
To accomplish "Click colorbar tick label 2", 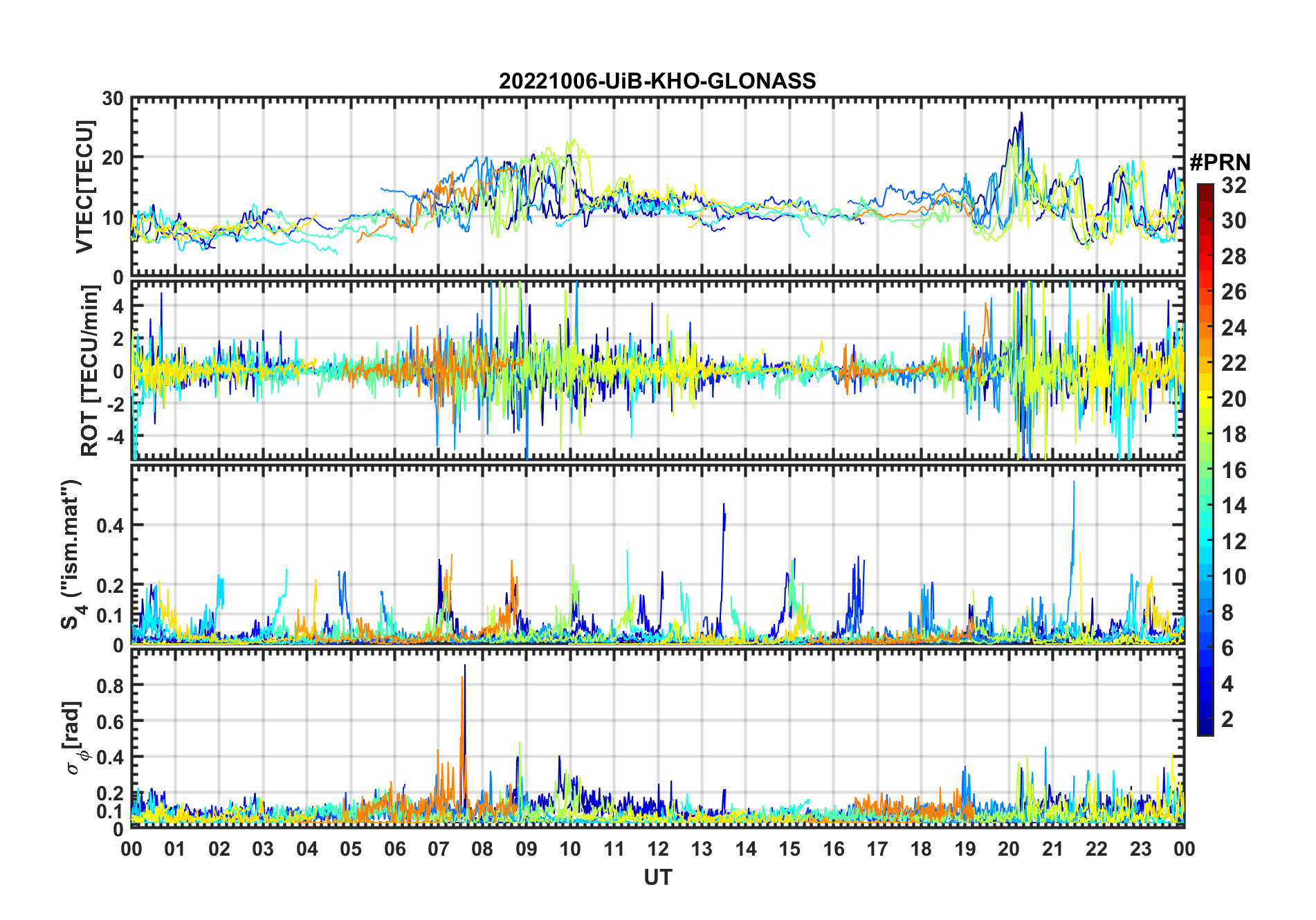I will (x=1227, y=719).
